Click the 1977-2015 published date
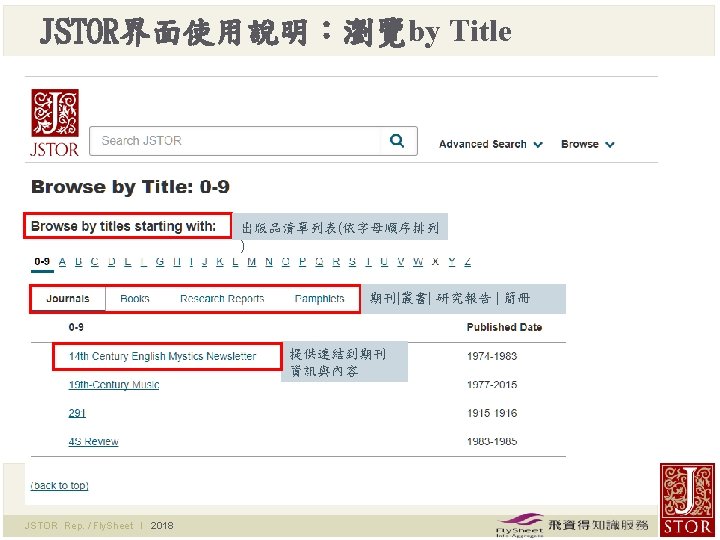720x540 pixels. 492,385
